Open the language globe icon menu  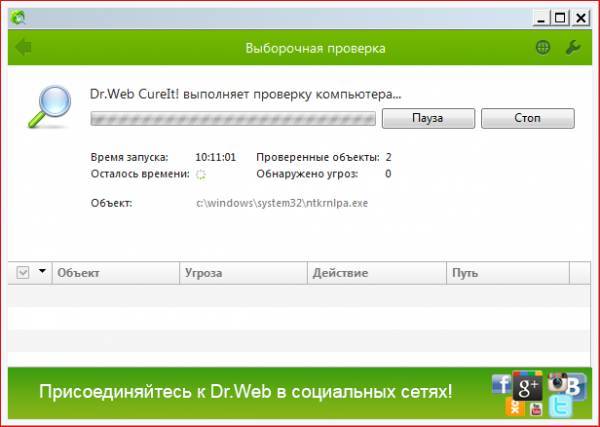click(543, 47)
